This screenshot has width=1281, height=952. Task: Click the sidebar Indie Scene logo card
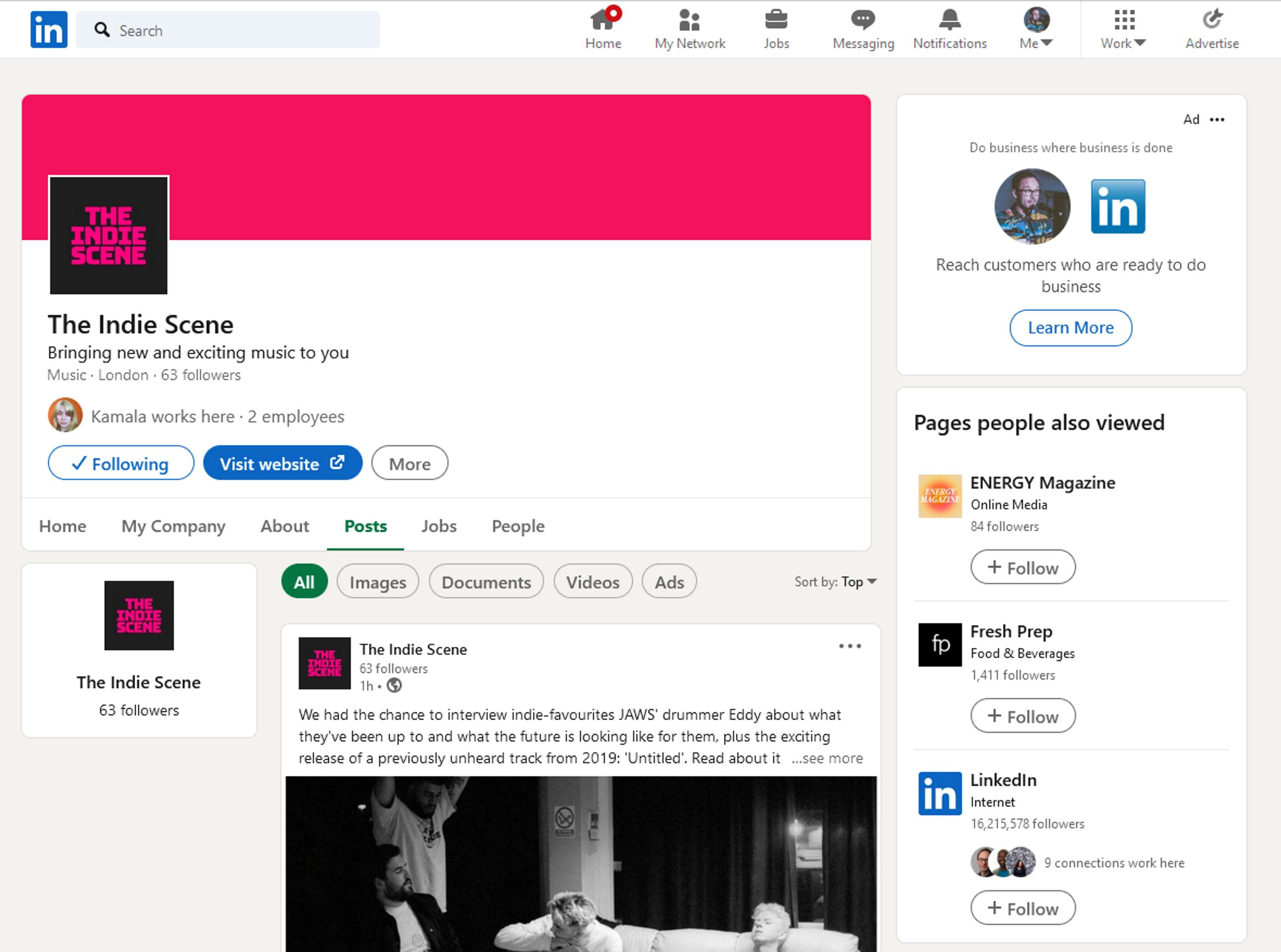[x=139, y=616]
